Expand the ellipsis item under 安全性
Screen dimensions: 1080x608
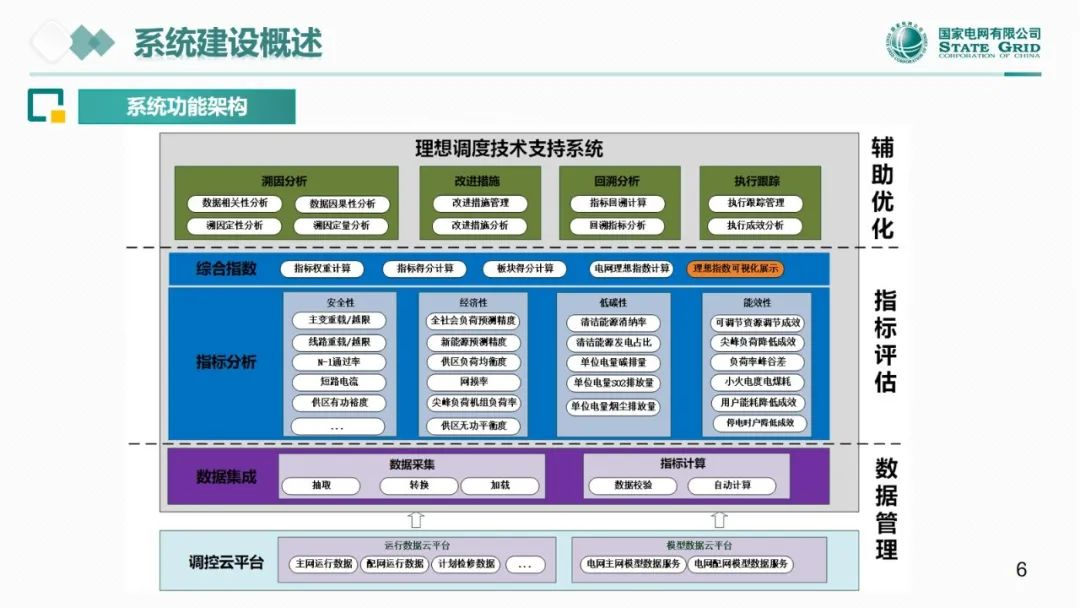coord(338,427)
